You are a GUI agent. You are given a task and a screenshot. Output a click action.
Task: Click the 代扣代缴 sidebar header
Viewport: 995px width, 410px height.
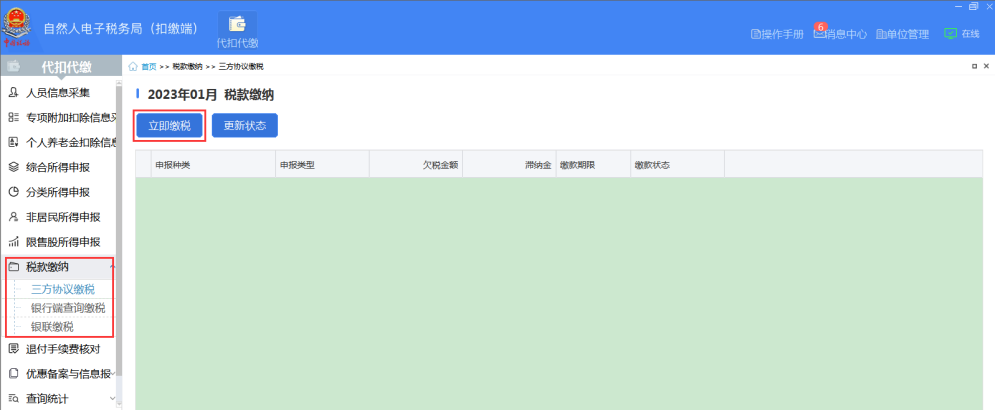62,67
